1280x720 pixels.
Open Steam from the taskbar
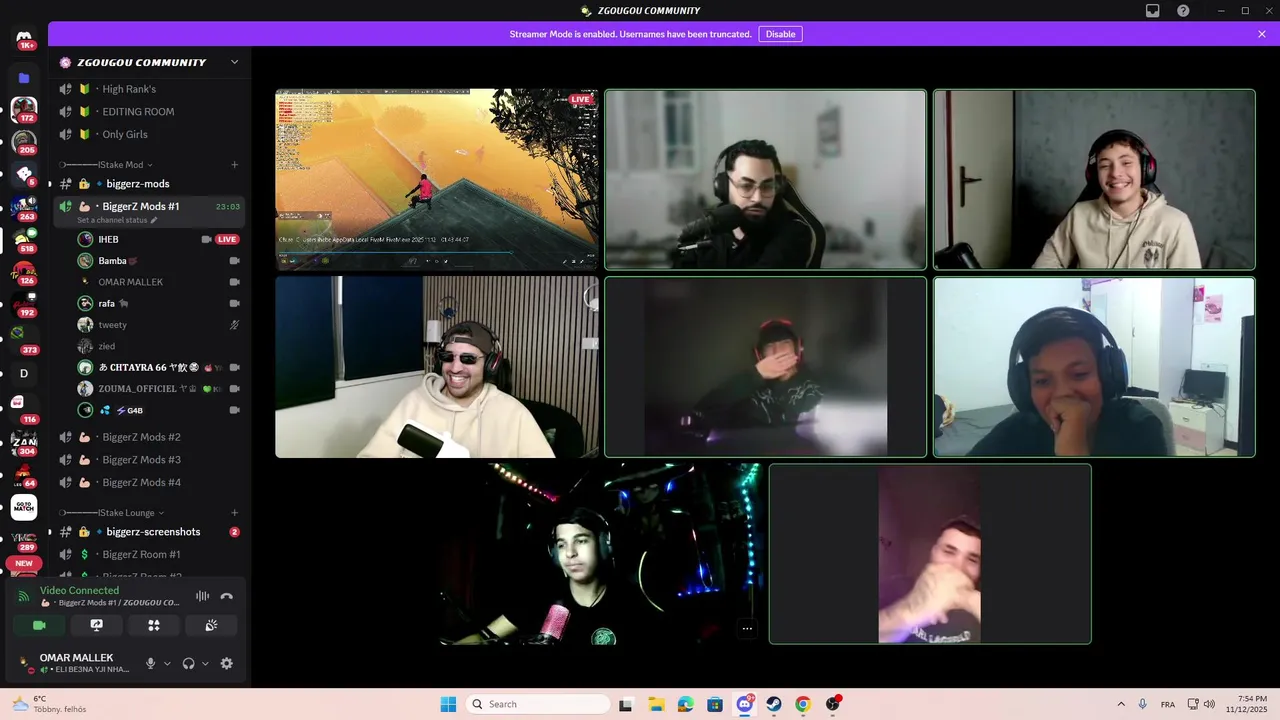click(x=774, y=704)
